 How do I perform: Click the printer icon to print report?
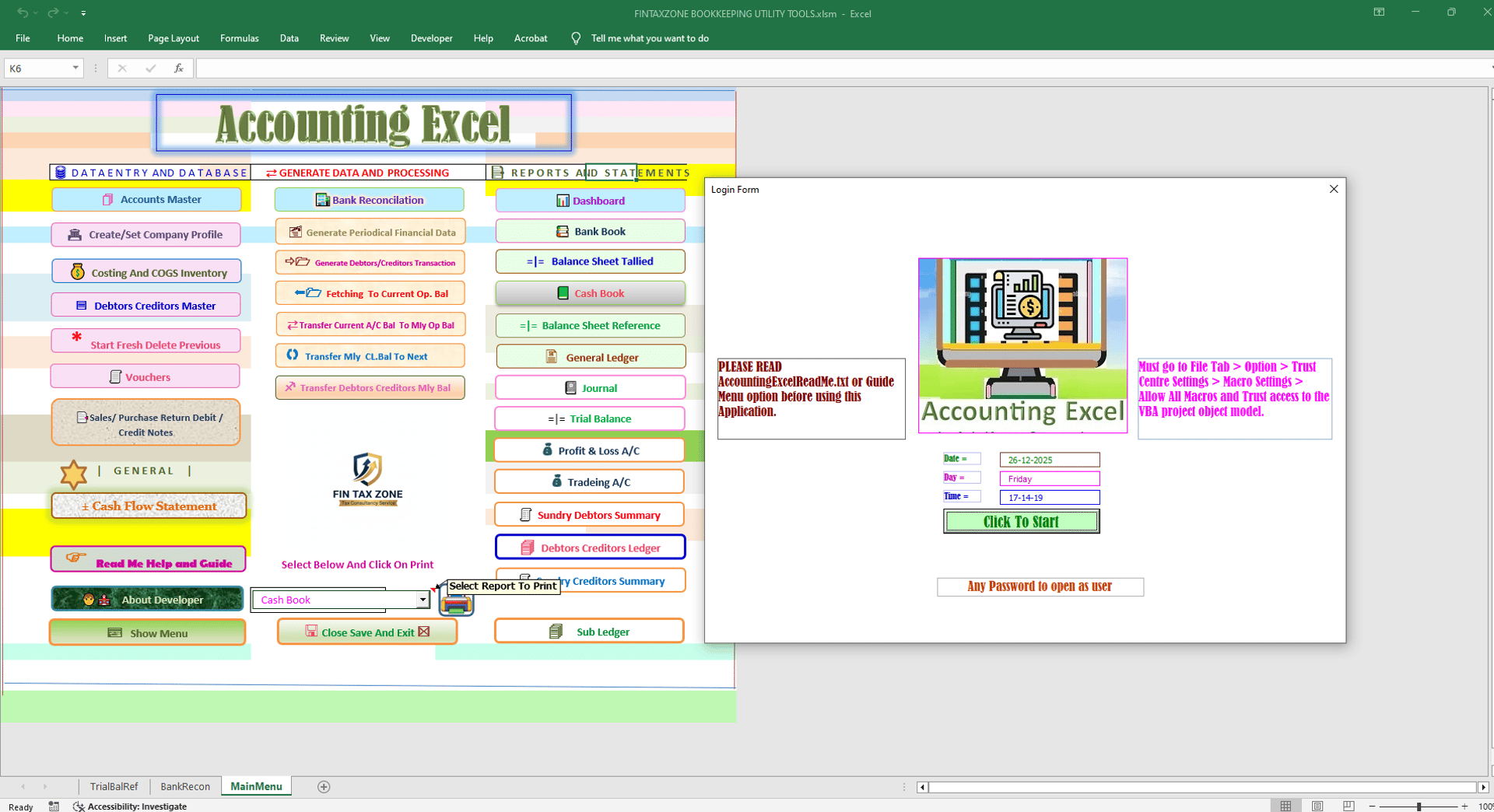(x=457, y=603)
